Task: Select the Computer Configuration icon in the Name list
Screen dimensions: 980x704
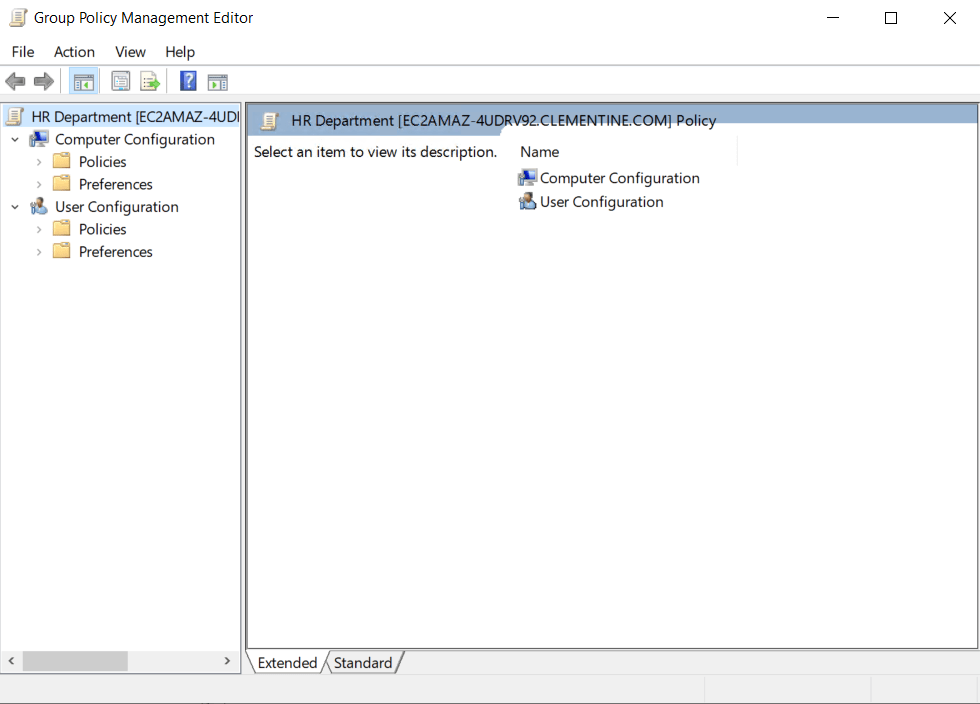Action: (527, 177)
